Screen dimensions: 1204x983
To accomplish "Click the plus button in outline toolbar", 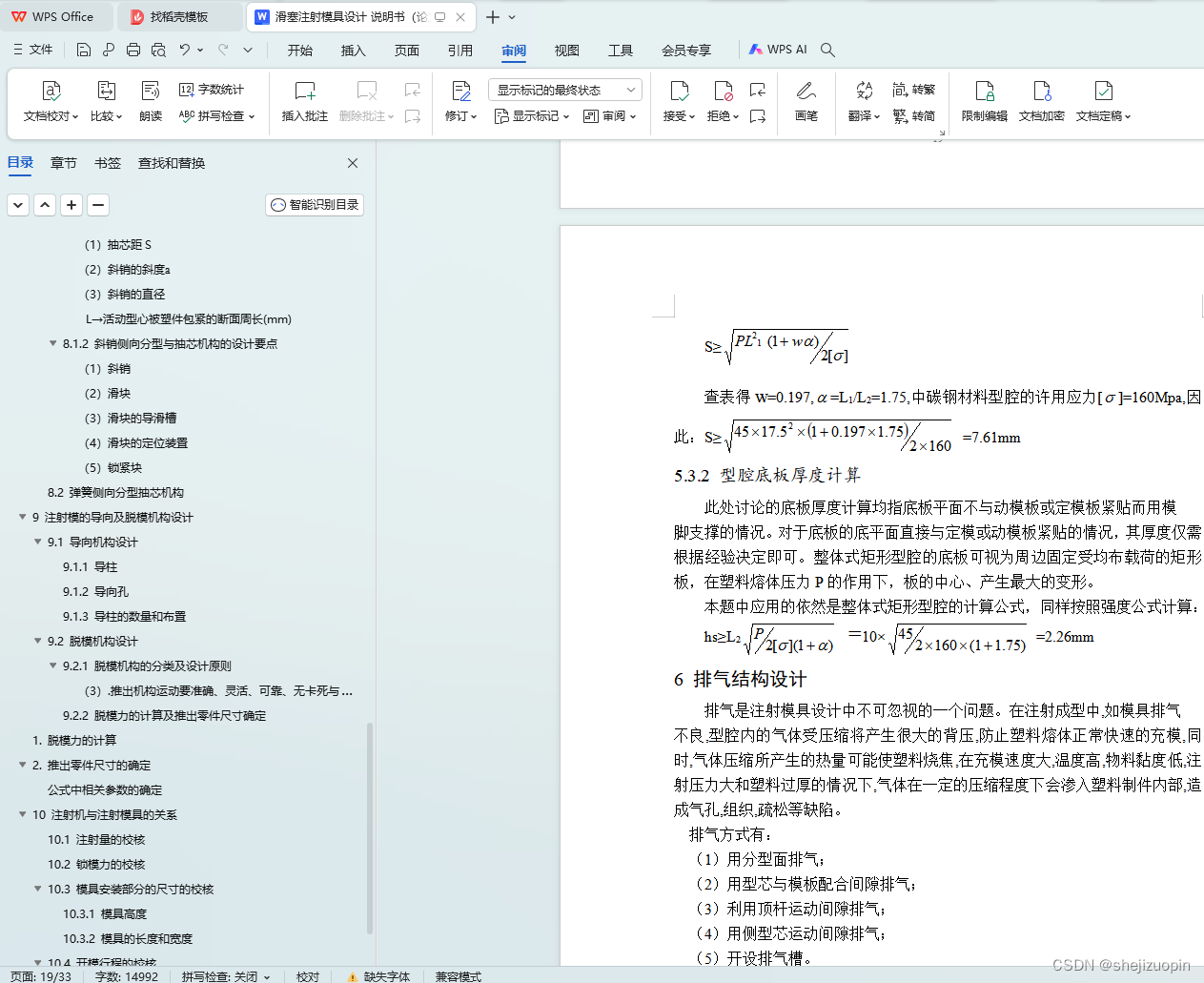I will (71, 204).
